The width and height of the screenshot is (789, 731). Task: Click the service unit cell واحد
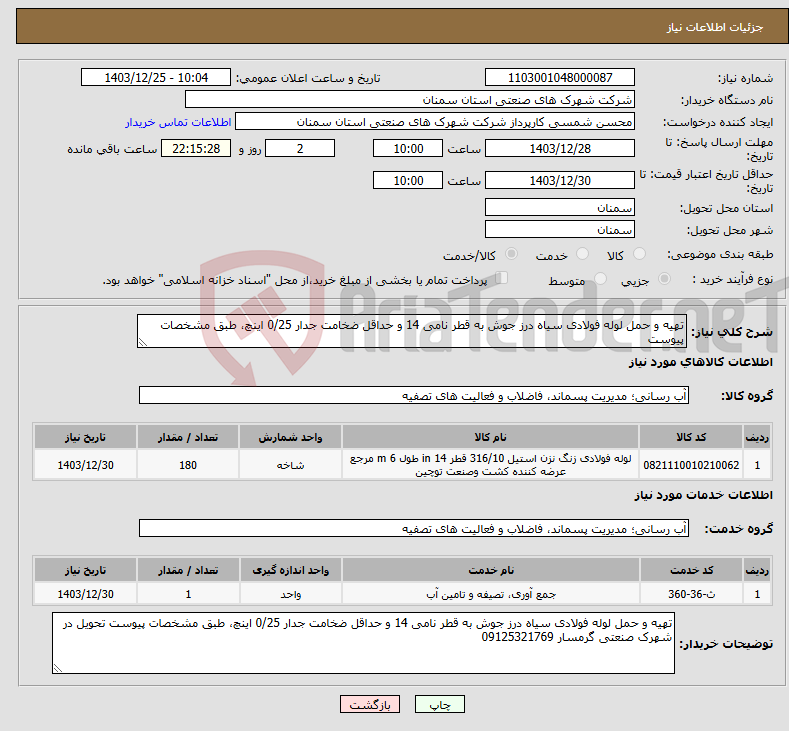(290, 594)
